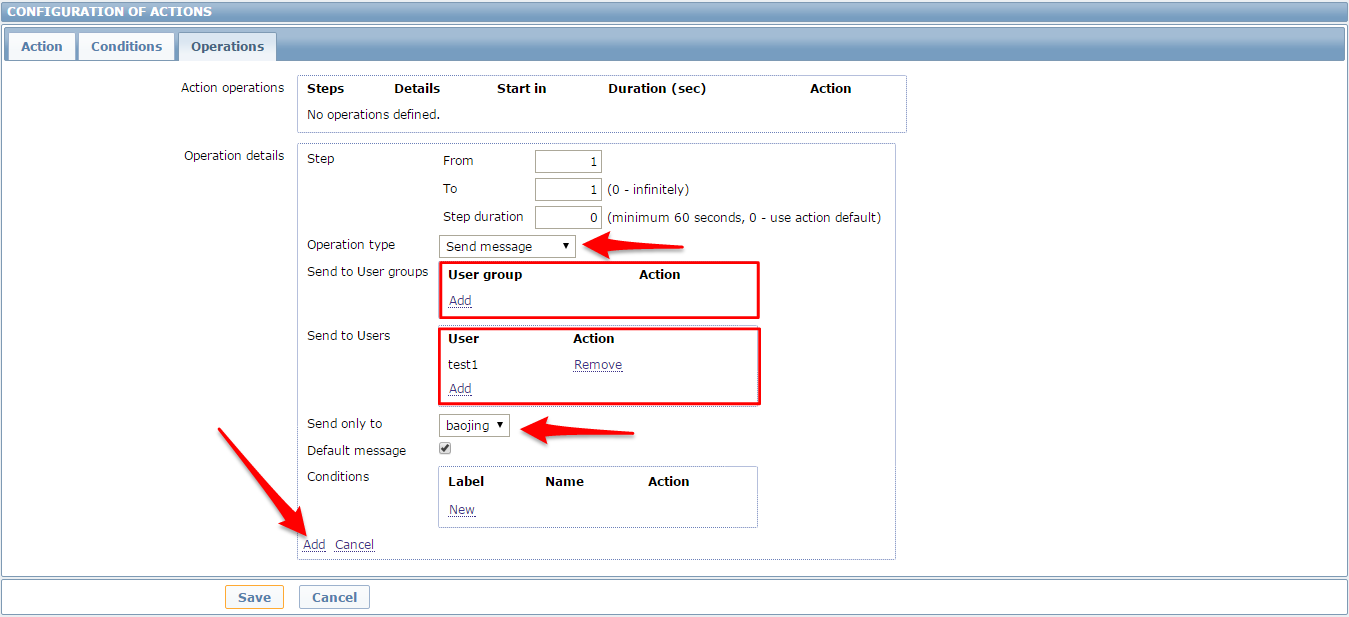Add a user under Send to Users
The width and height of the screenshot is (1349, 617).
point(460,389)
